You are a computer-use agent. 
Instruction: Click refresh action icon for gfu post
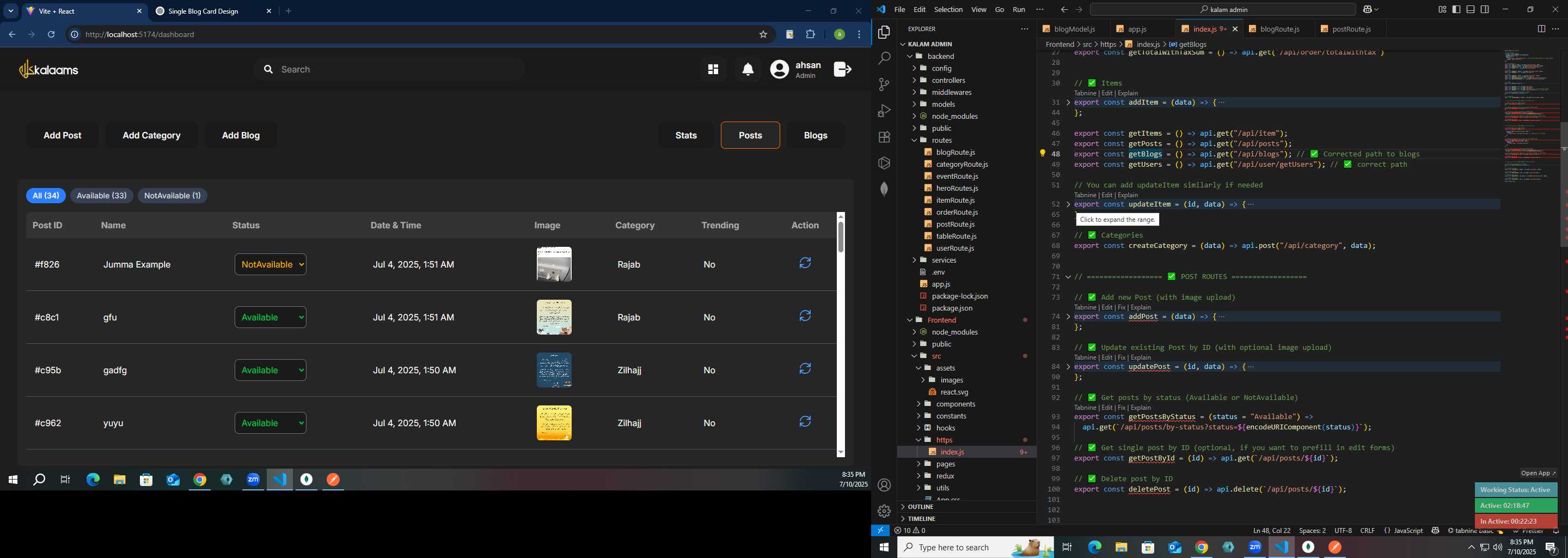click(805, 316)
